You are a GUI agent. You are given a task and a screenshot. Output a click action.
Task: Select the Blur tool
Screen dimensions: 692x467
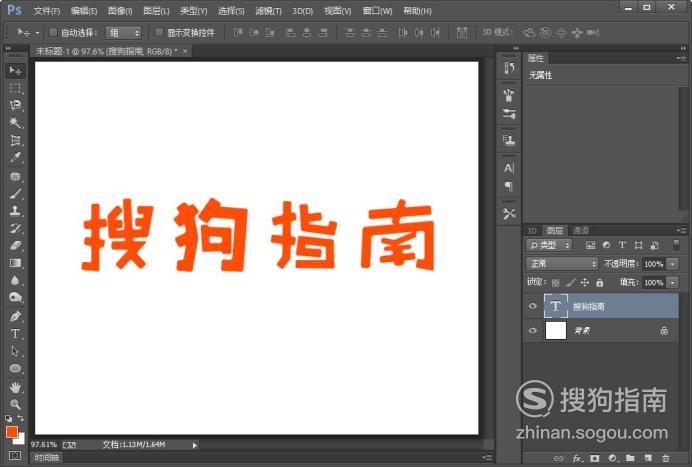[15, 280]
